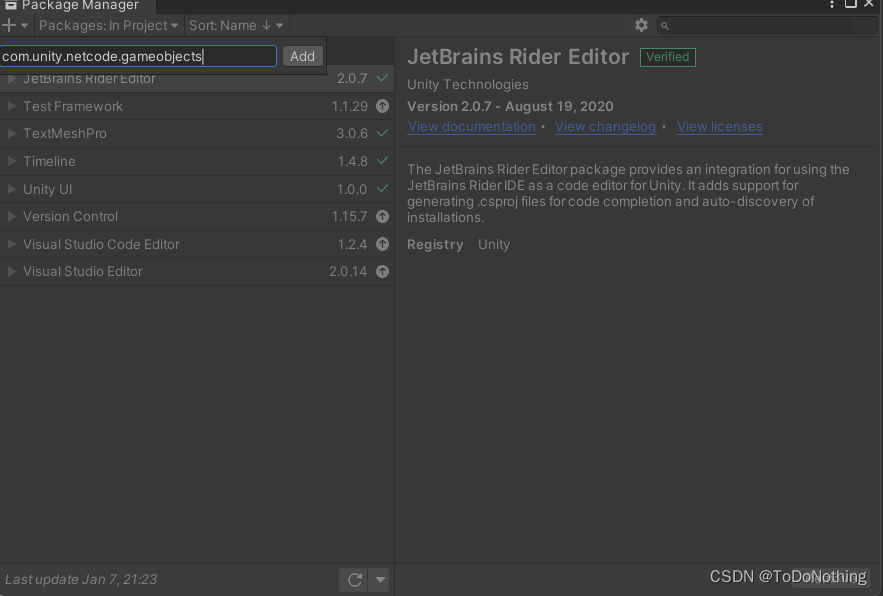Expand the TextMeshPro package
883x596 pixels.
[11, 134]
